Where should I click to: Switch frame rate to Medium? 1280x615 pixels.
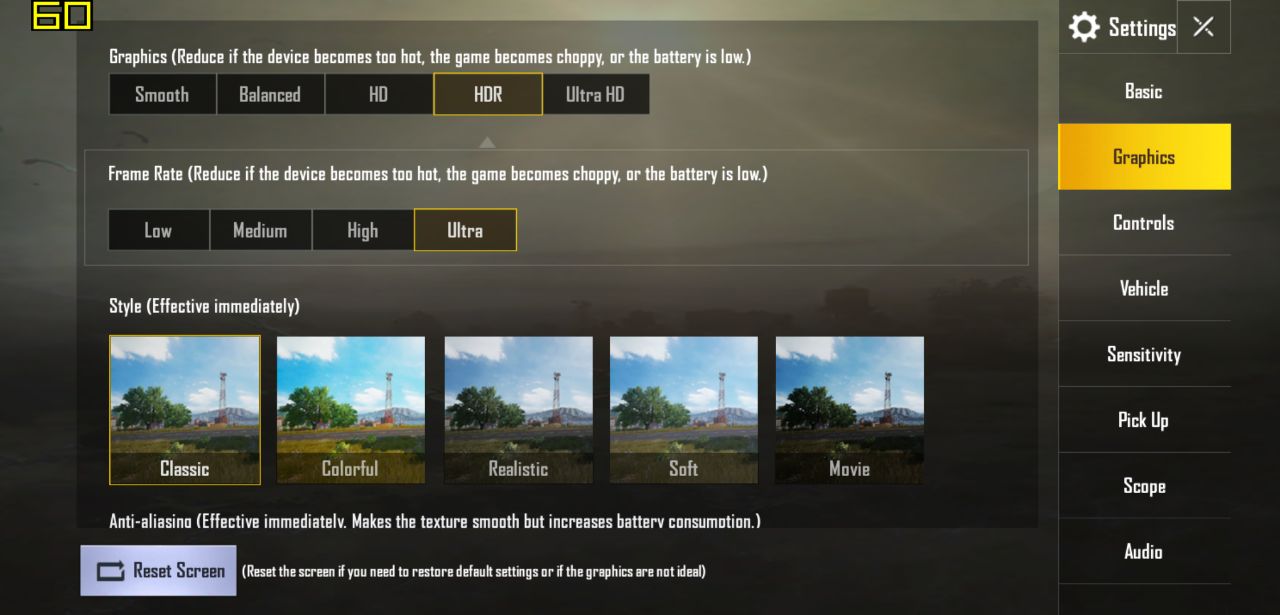260,230
